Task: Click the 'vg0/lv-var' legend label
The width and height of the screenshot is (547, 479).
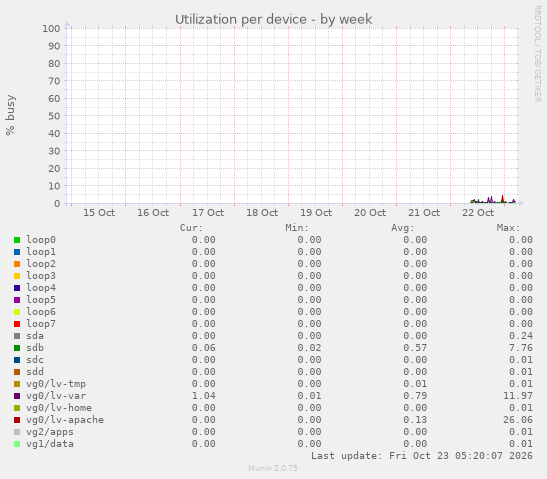Action: (56, 396)
